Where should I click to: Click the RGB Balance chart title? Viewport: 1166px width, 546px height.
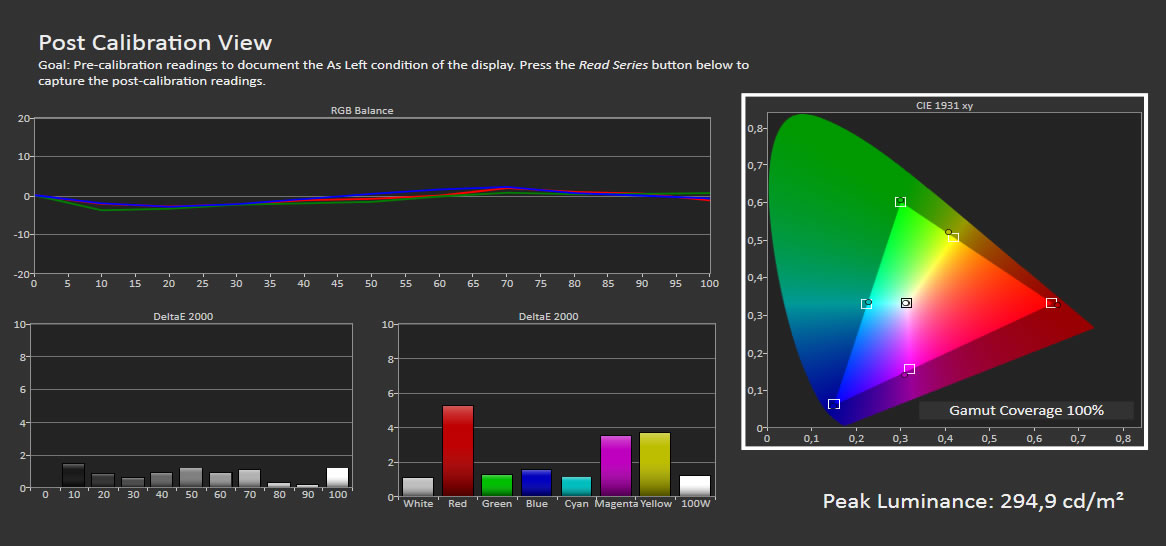click(362, 111)
